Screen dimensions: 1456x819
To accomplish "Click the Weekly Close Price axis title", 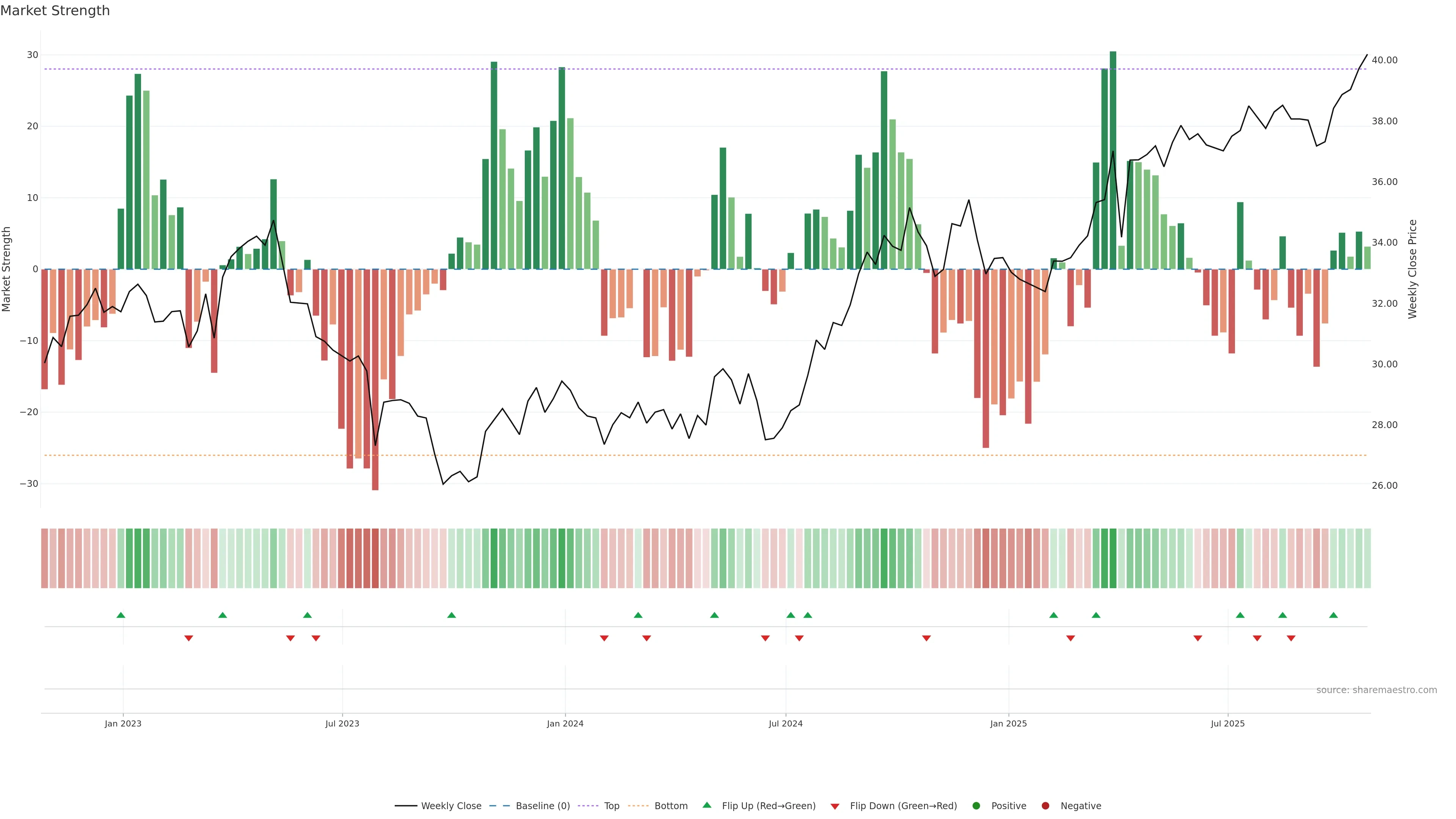I will click(x=1412, y=269).
